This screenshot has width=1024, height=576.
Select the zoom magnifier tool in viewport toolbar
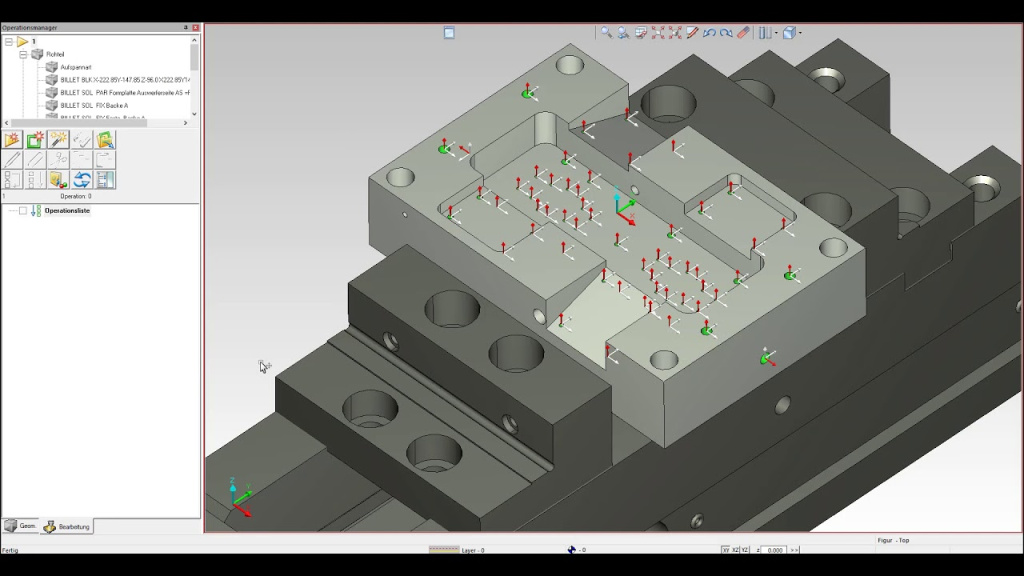pyautogui.click(x=606, y=33)
